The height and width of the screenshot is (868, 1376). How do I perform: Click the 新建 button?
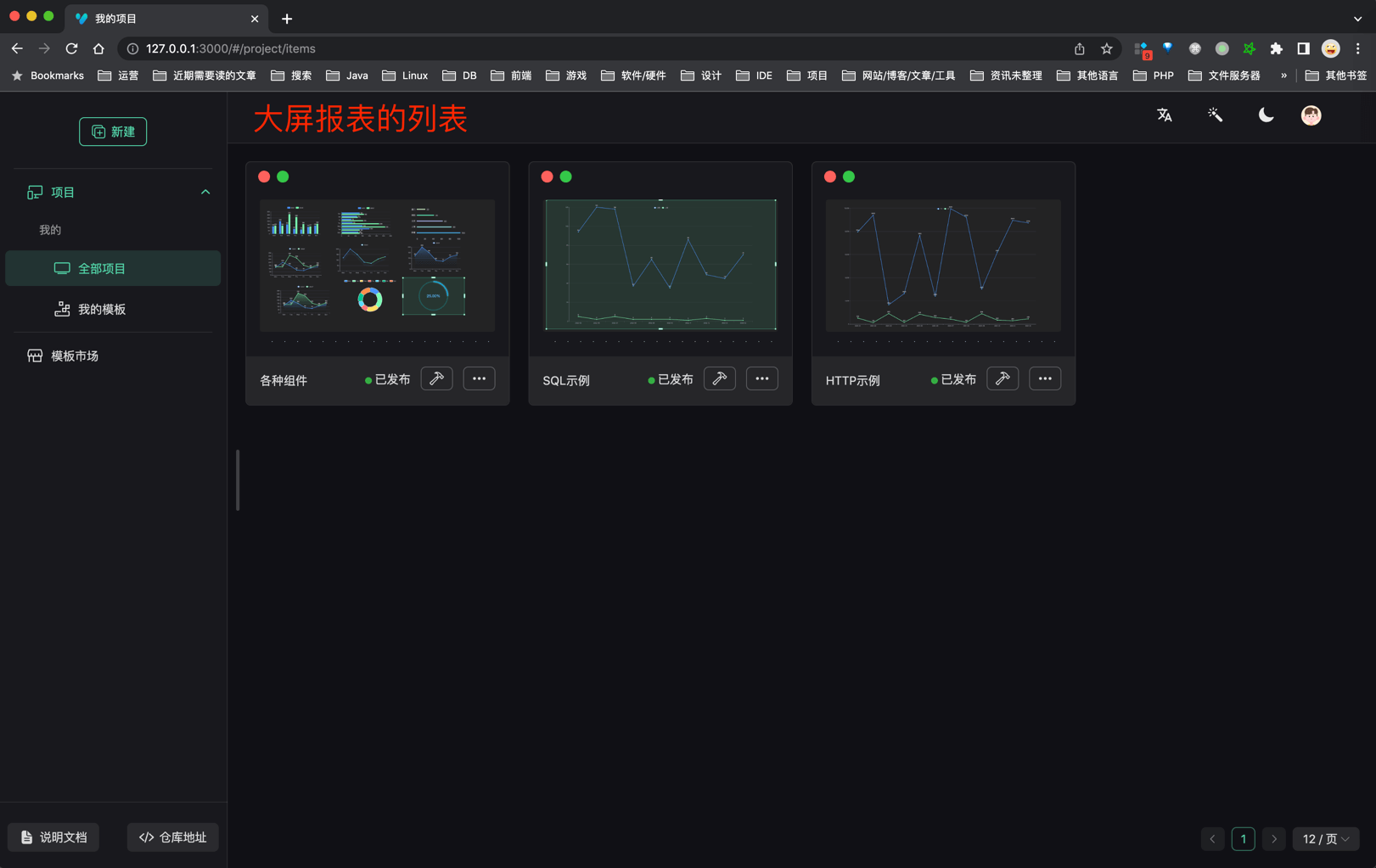tap(113, 132)
